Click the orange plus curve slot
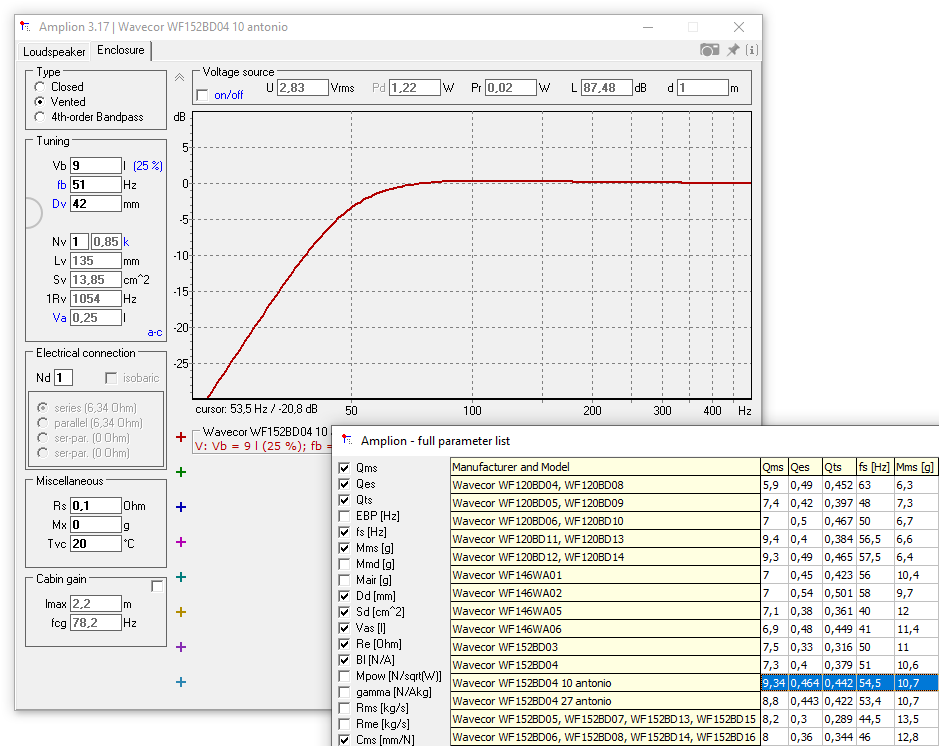 pyautogui.click(x=181, y=612)
